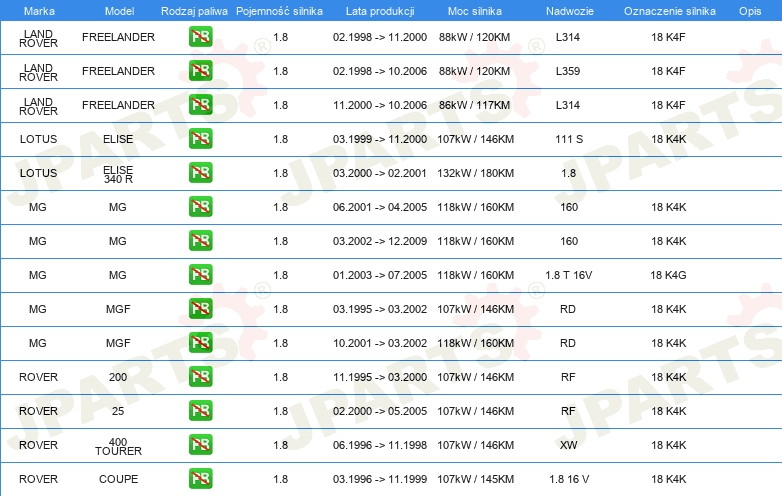Click the ELISE 340 R model cell

click(118, 174)
